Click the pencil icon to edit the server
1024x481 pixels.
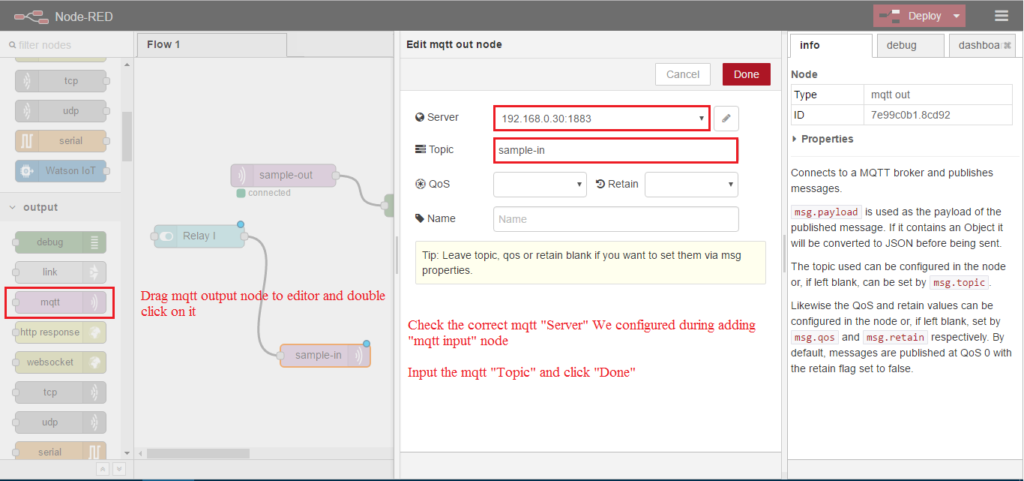pyautogui.click(x=727, y=118)
